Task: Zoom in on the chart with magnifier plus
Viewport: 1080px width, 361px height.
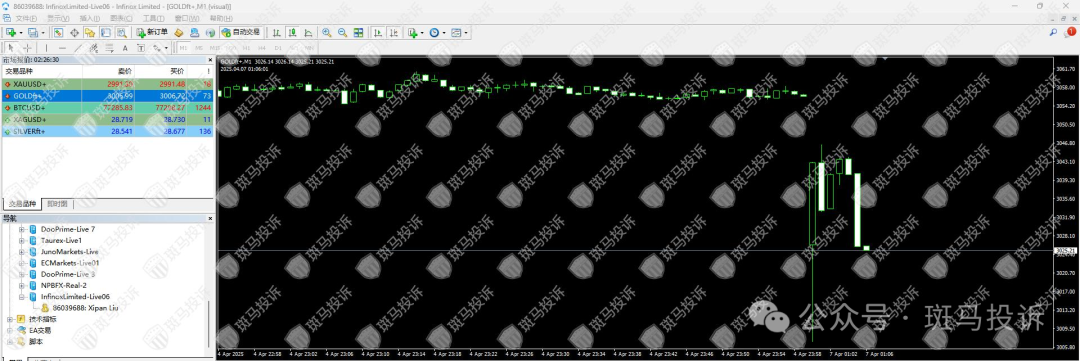Action: coord(326,32)
